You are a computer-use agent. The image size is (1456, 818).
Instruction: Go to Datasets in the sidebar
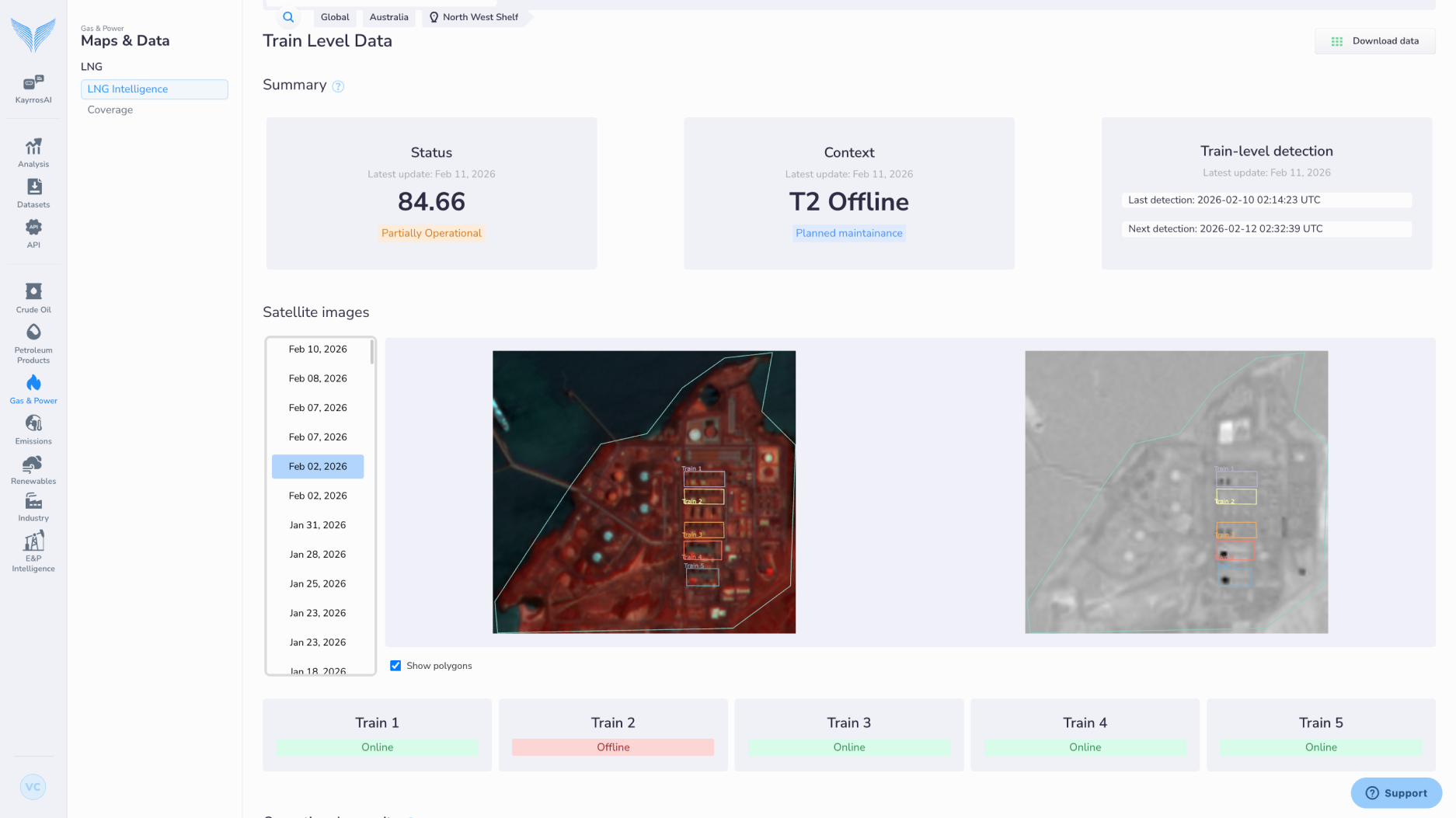[x=33, y=187]
